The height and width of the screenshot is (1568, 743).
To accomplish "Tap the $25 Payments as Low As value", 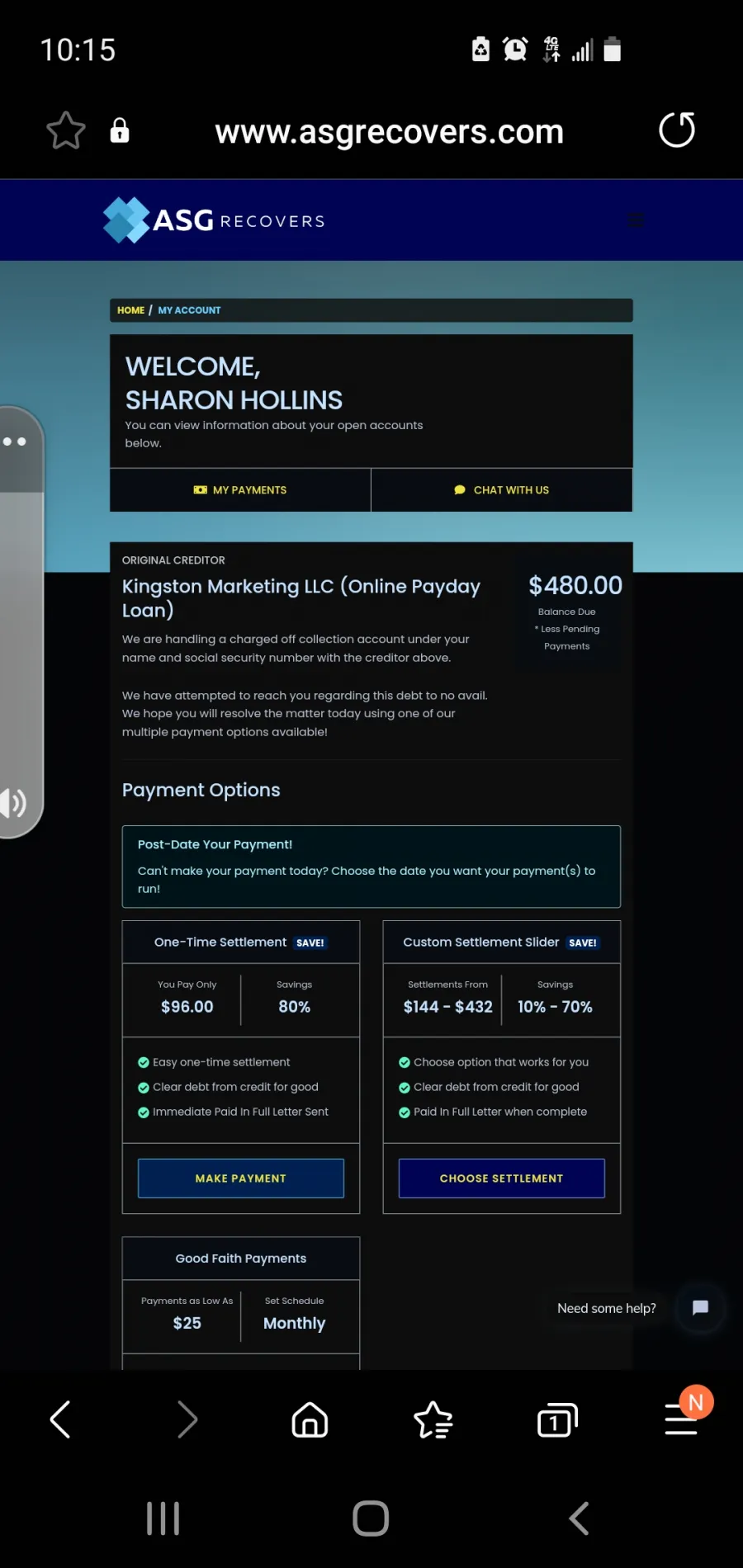I will (x=187, y=1323).
